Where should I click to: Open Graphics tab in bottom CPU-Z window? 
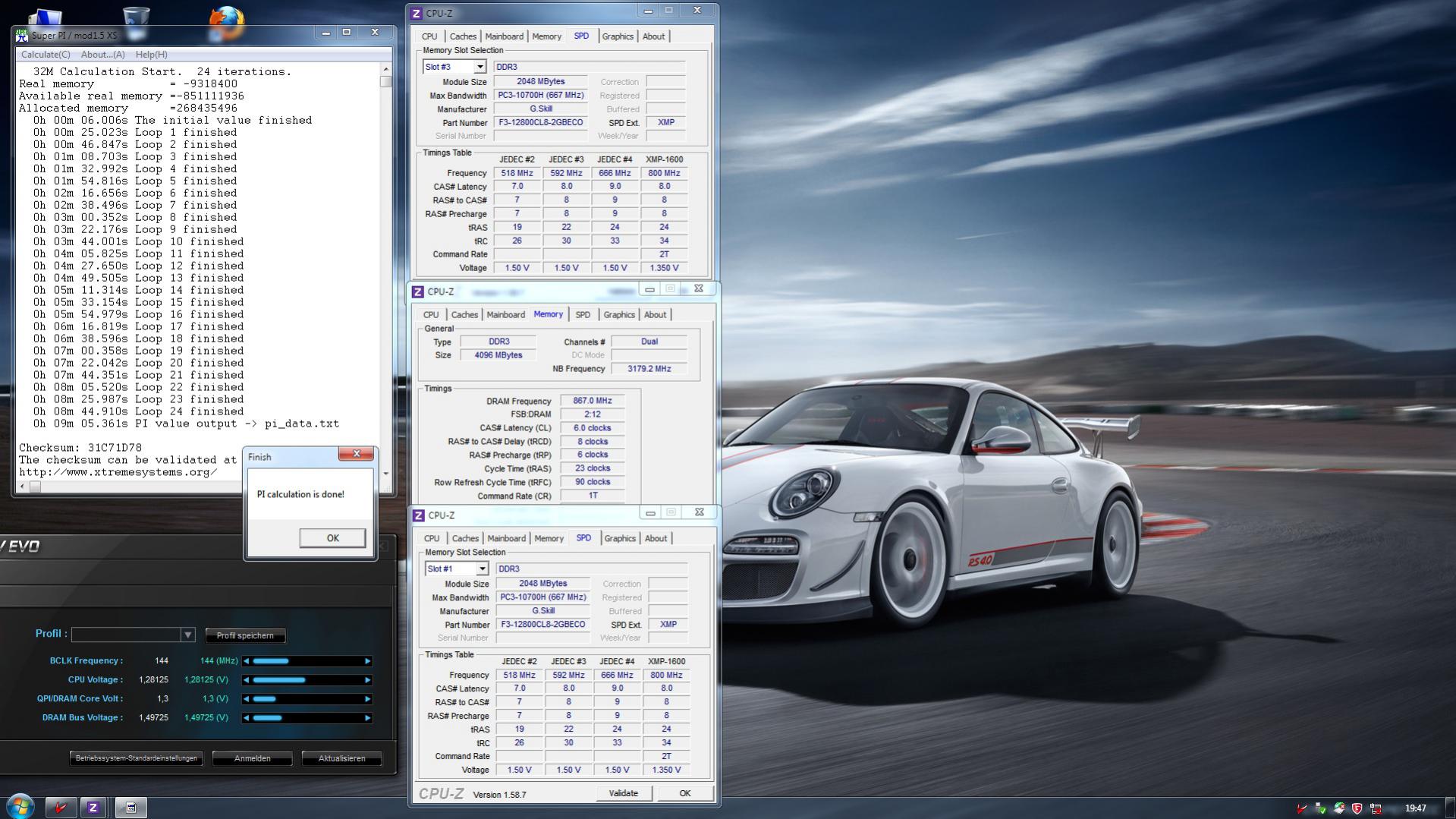(620, 539)
